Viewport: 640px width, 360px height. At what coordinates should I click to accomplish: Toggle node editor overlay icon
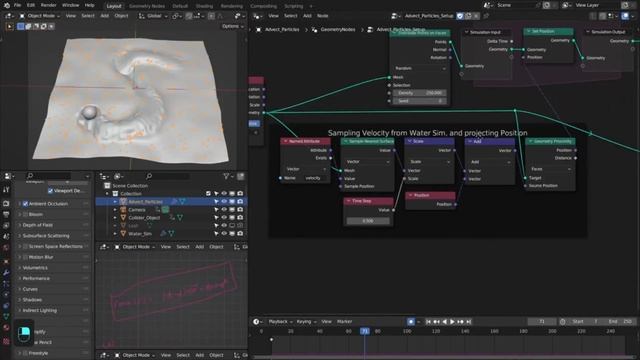click(625, 16)
